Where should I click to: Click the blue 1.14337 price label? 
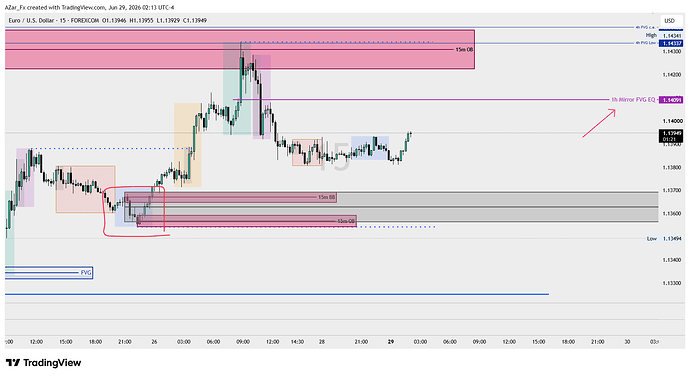pos(671,43)
